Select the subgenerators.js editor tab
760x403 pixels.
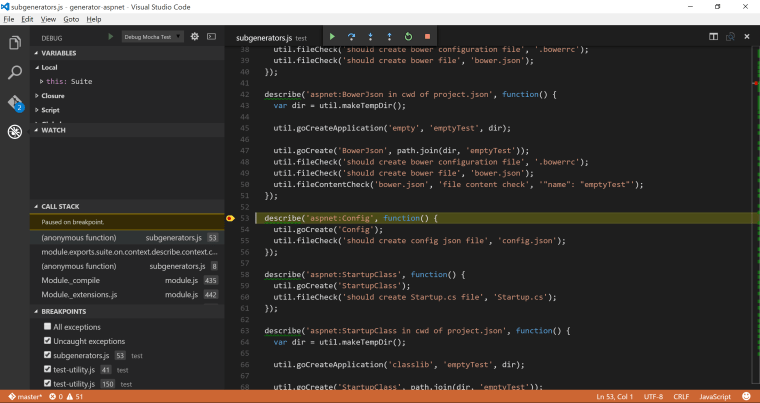click(271, 37)
